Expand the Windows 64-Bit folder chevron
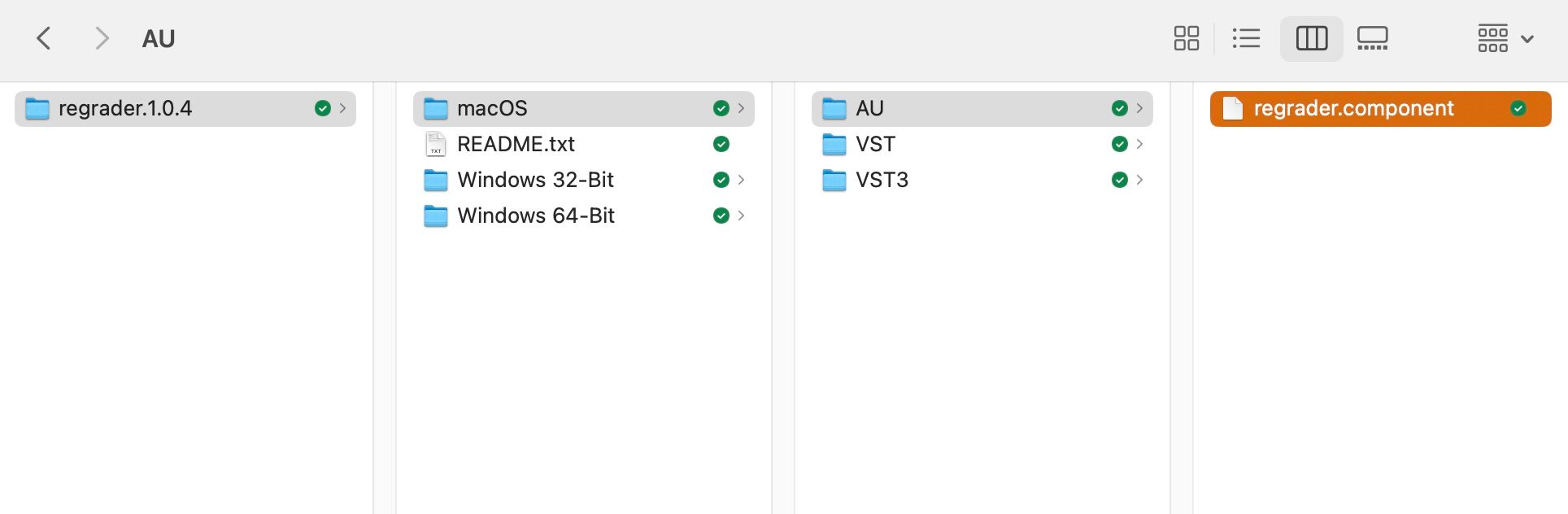The image size is (1568, 514). pyautogui.click(x=741, y=216)
